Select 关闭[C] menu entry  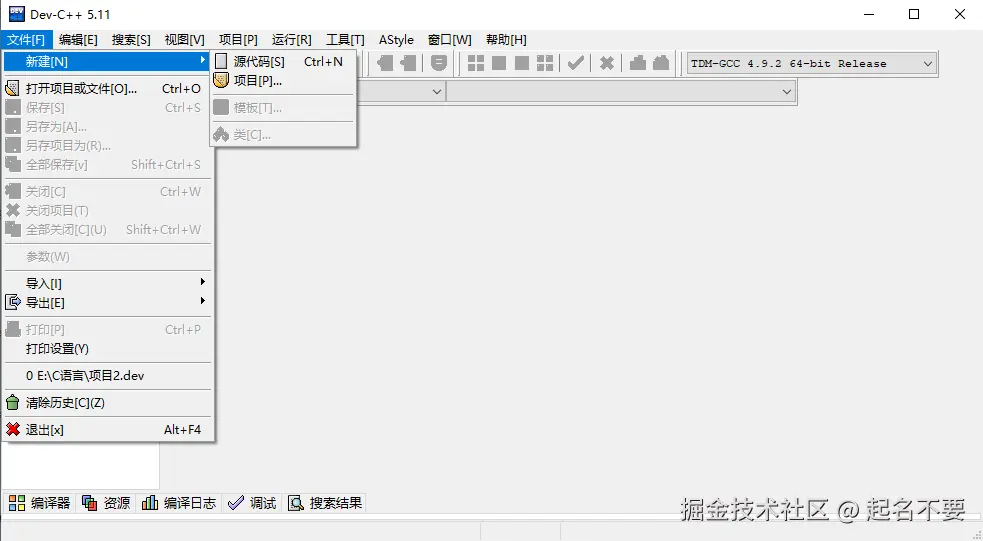(108, 191)
